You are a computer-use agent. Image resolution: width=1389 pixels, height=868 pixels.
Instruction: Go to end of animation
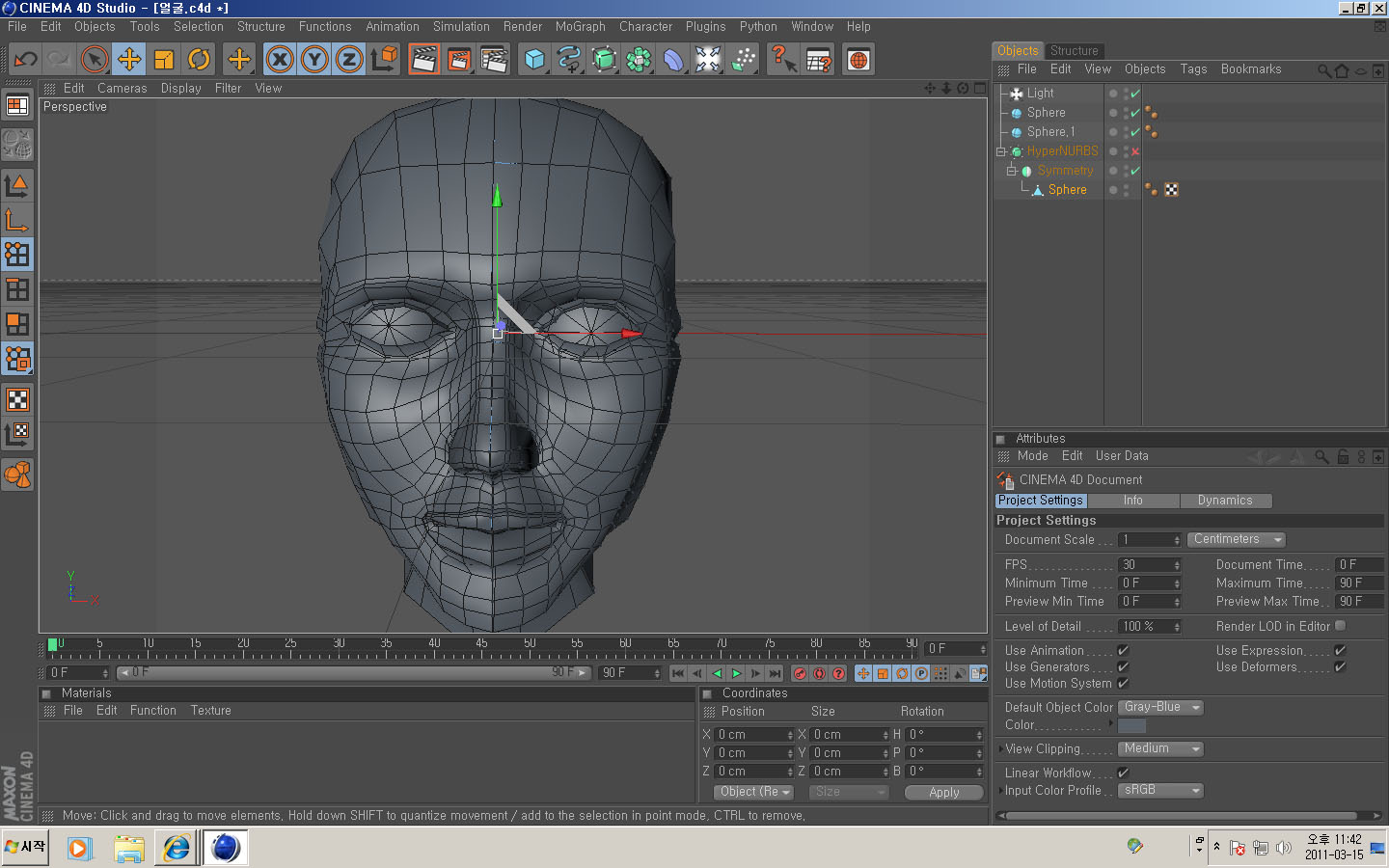click(x=775, y=673)
